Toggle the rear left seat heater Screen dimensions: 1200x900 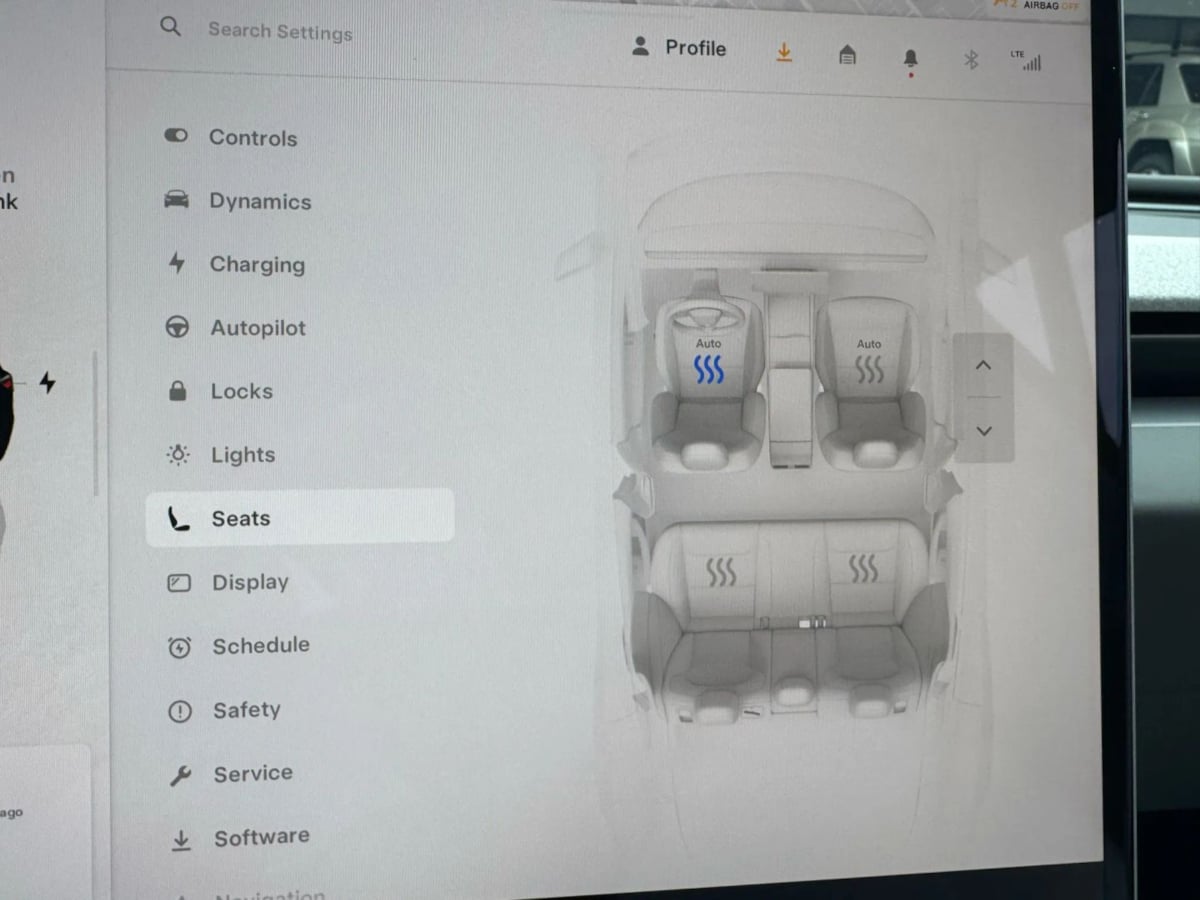click(721, 572)
